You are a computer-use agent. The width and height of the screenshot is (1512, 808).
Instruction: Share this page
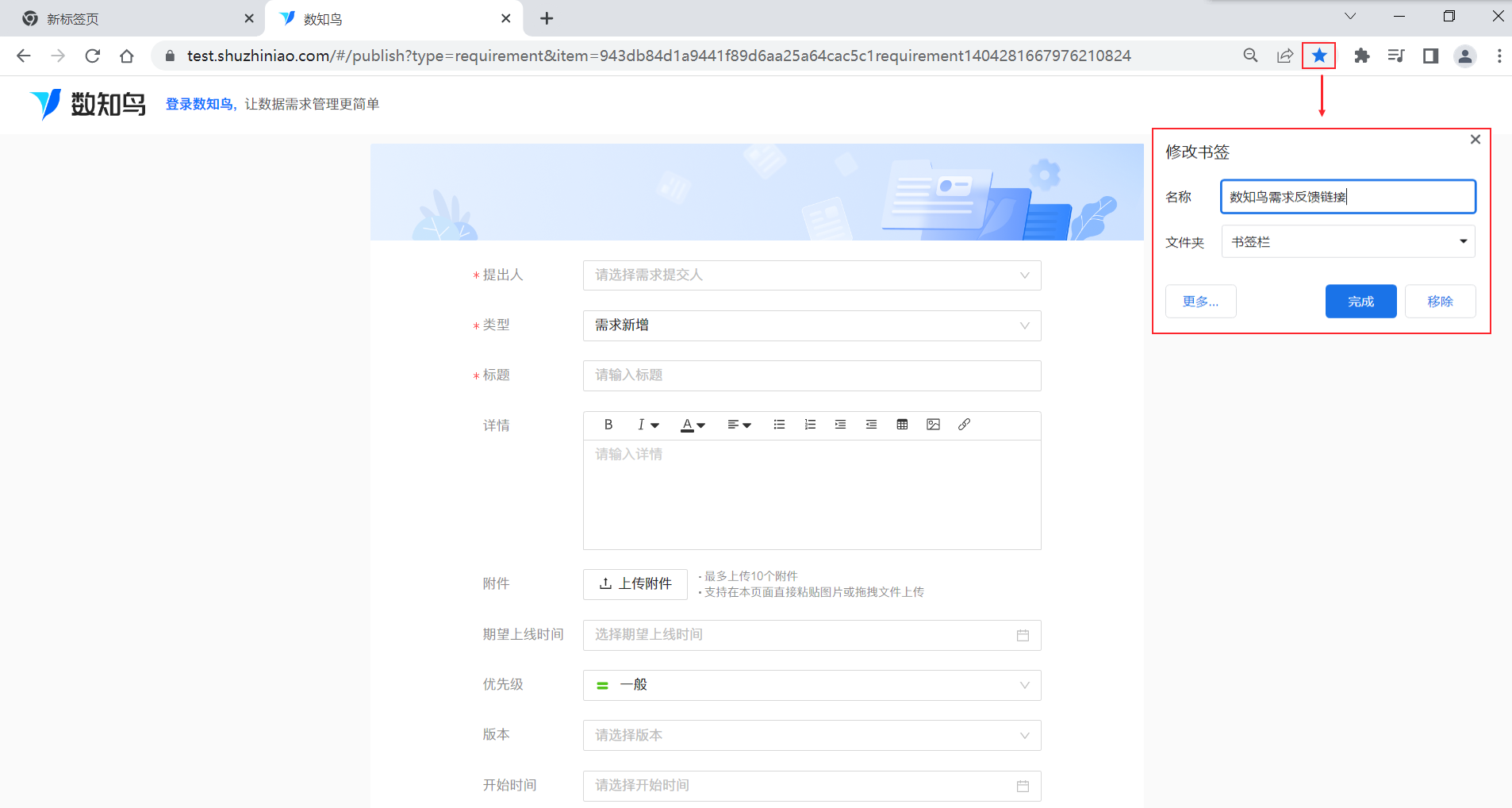click(1285, 56)
